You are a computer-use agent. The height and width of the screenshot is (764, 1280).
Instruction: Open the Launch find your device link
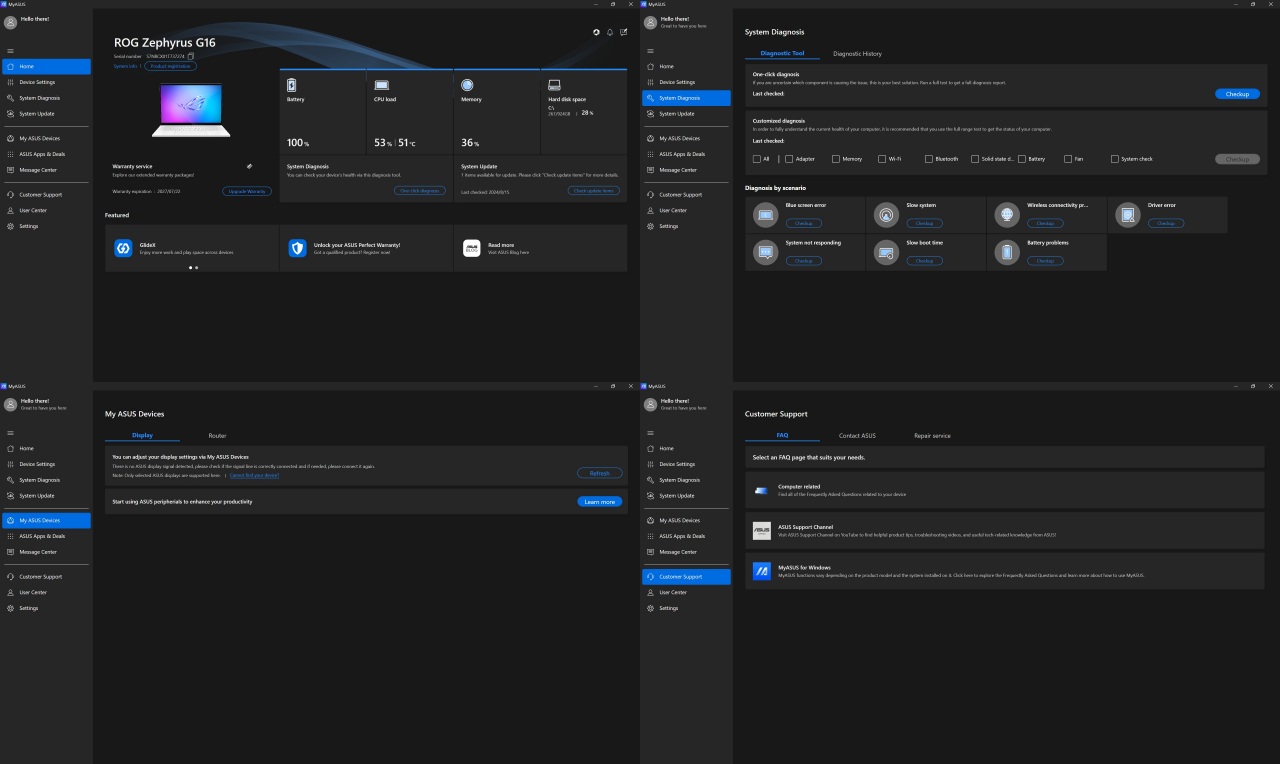tap(254, 476)
